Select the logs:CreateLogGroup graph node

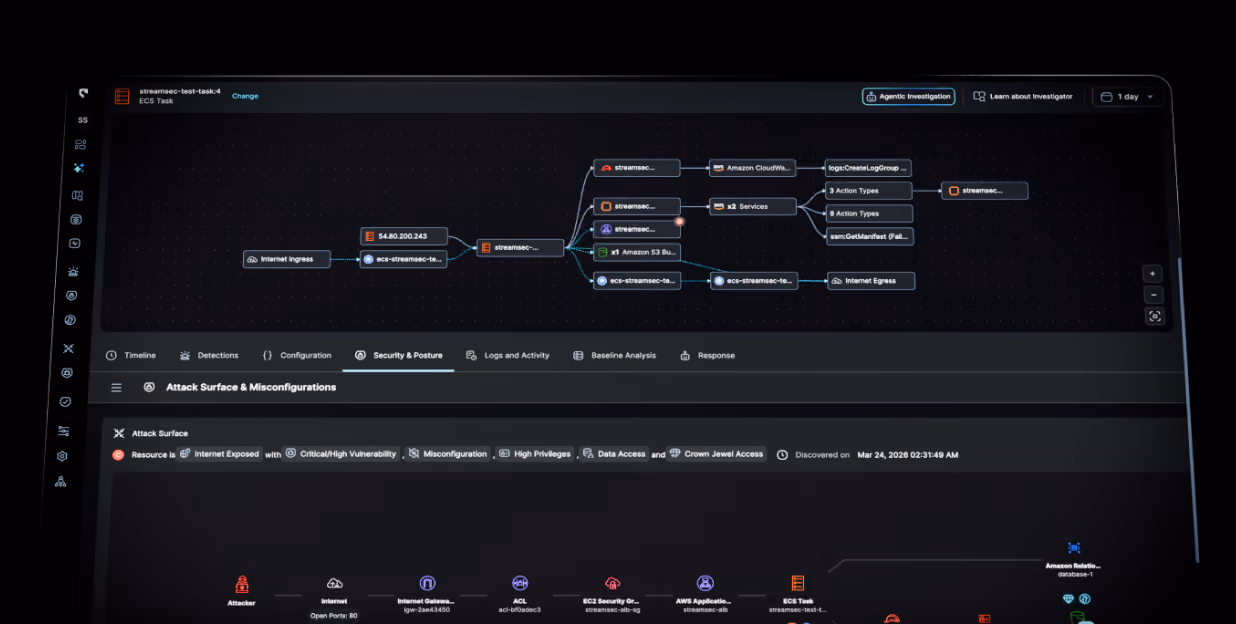[869, 168]
